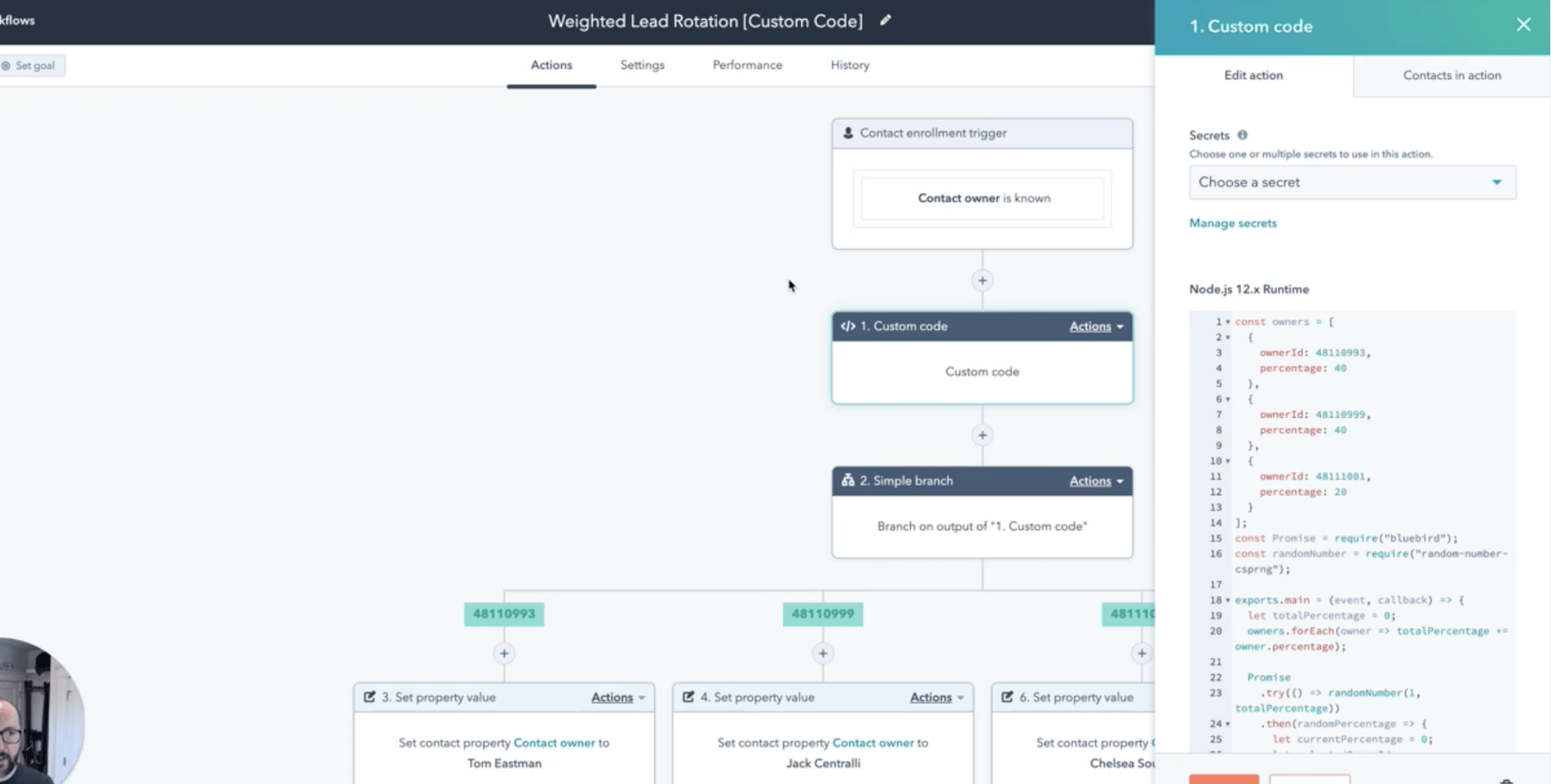This screenshot has width=1551, height=784.
Task: Click the Manage secrets link
Action: (x=1232, y=222)
